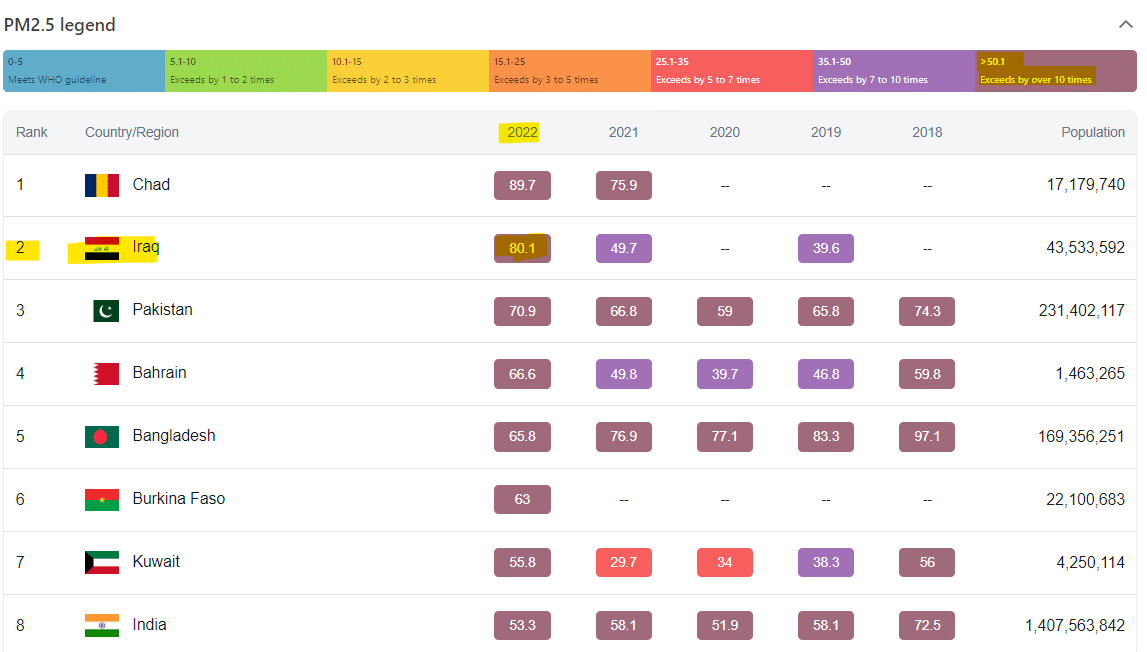
Task: Sort table by 2022 column header
Action: click(x=522, y=132)
